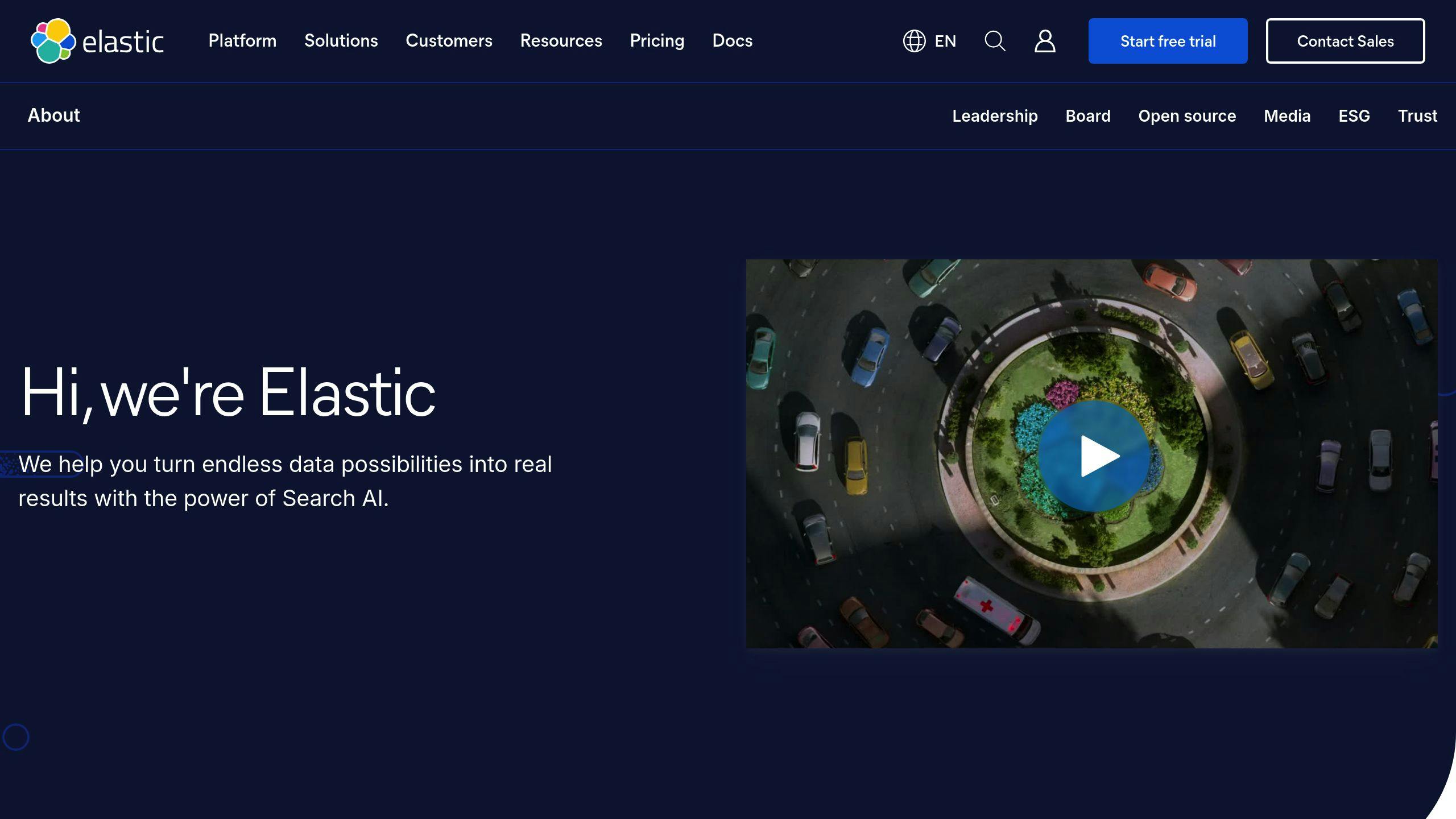Open search with the magnifier icon
Image resolution: width=1456 pixels, height=819 pixels.
tap(995, 41)
